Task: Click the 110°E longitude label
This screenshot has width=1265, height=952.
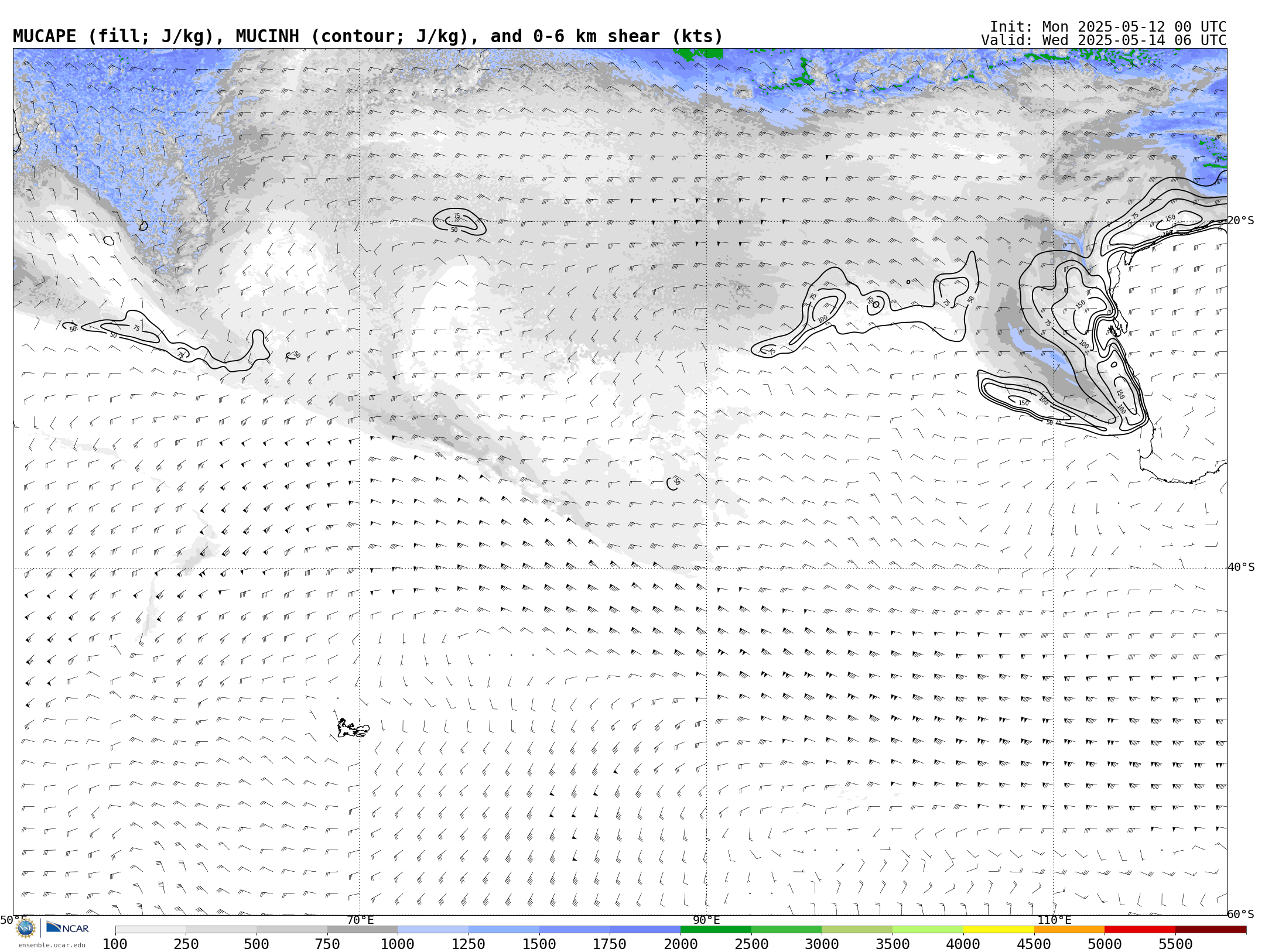Action: click(1054, 920)
